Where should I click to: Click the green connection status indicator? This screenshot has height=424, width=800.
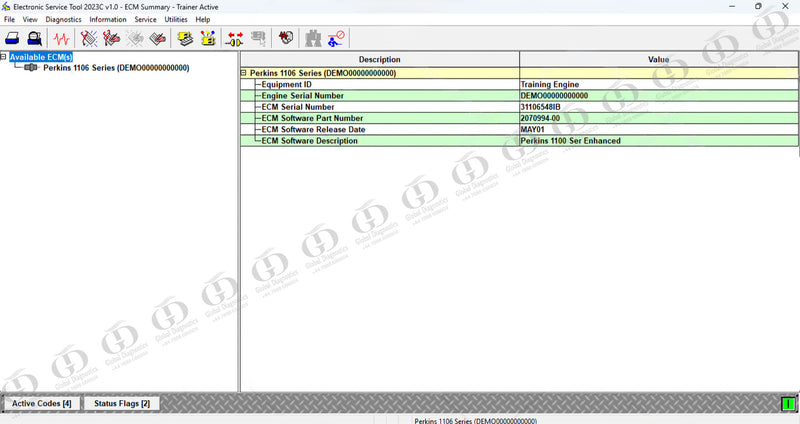click(788, 404)
